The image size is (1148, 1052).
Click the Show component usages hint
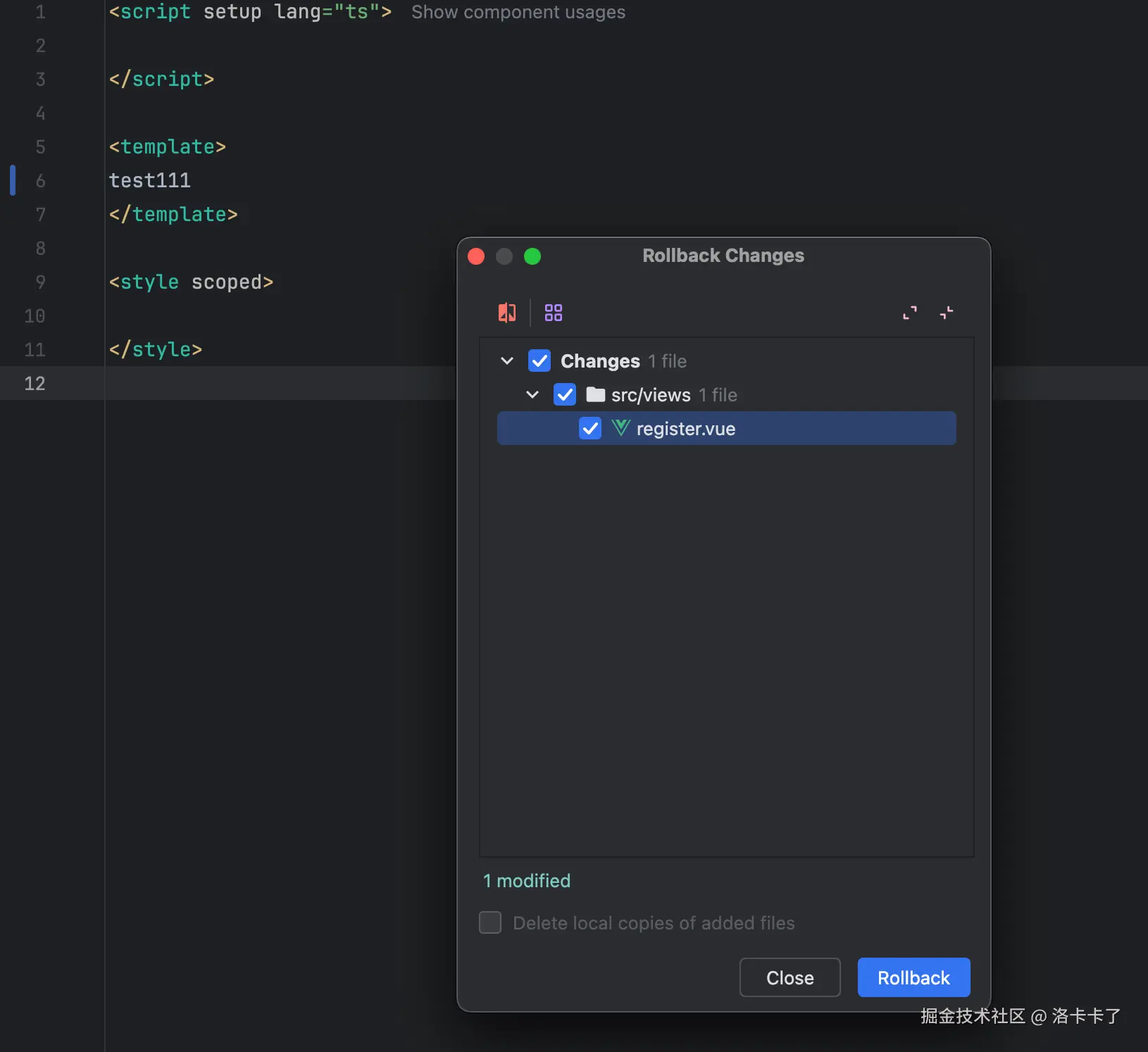(518, 13)
